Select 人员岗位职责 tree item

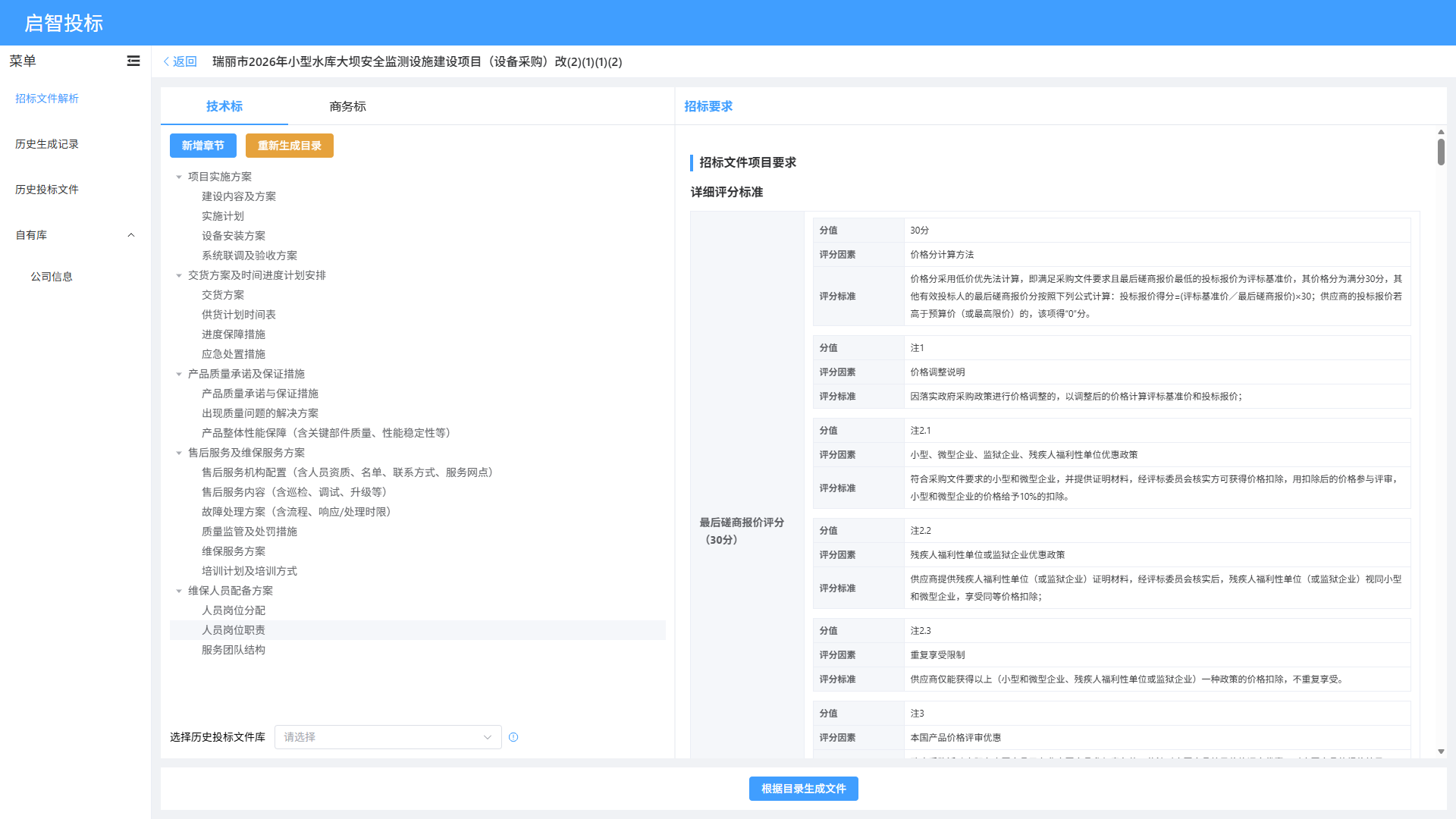[234, 630]
